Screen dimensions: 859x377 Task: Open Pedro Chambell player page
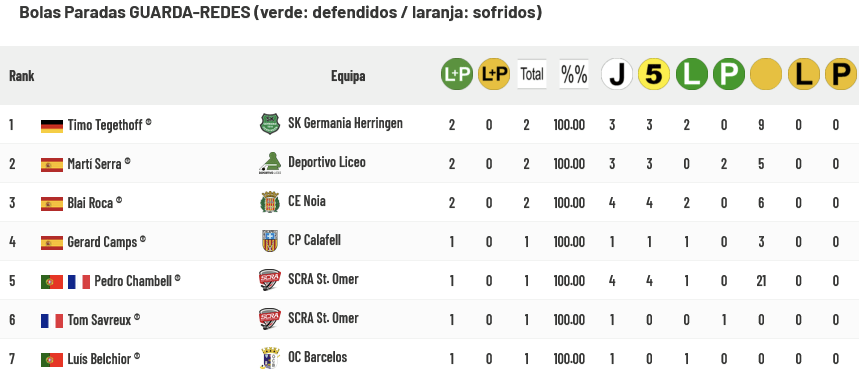[x=134, y=281]
